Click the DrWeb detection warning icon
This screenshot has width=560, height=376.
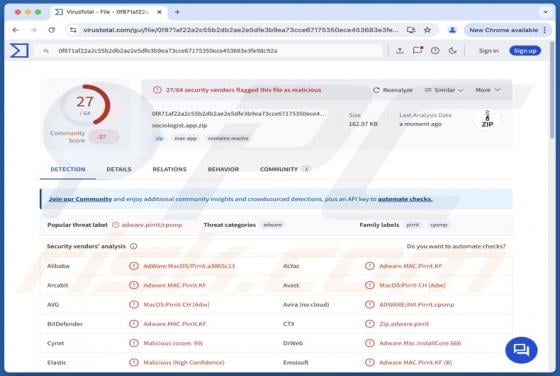pyautogui.click(x=370, y=343)
